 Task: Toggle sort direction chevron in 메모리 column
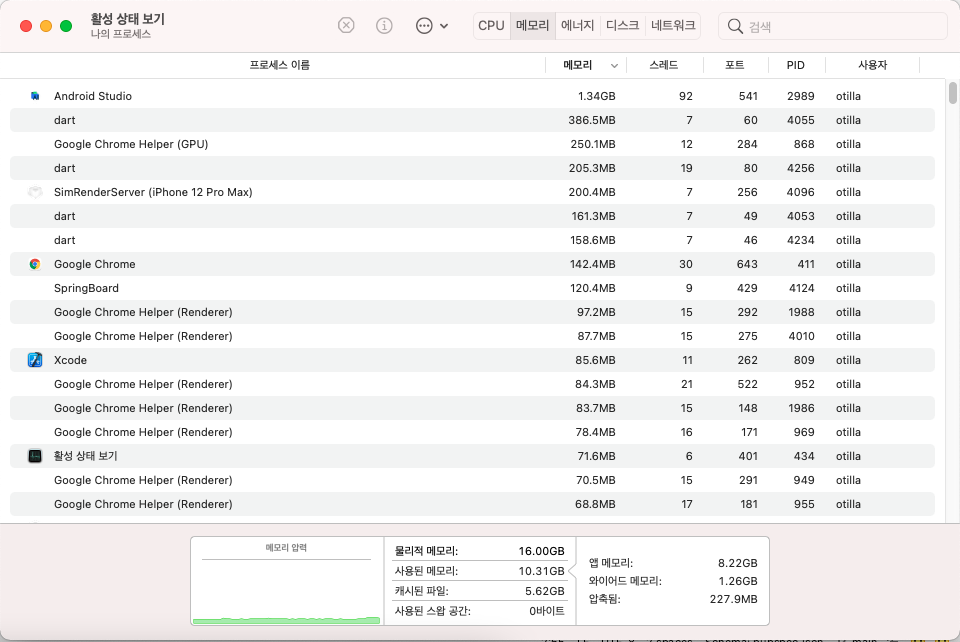point(614,65)
